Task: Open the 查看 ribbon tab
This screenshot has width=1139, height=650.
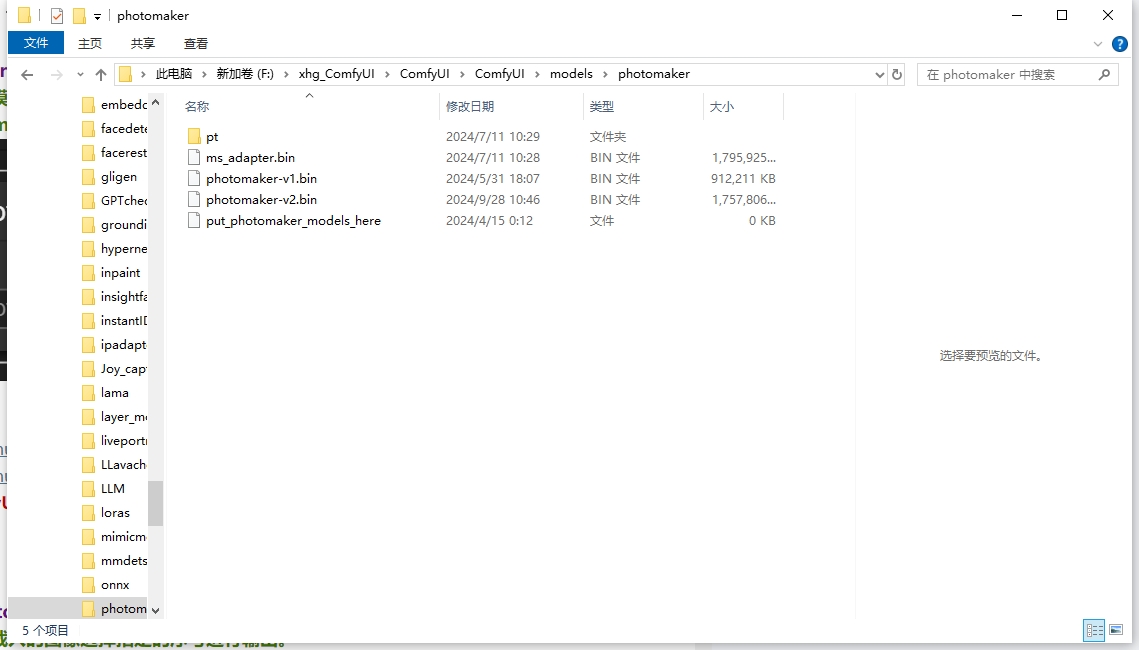Action: tap(196, 43)
